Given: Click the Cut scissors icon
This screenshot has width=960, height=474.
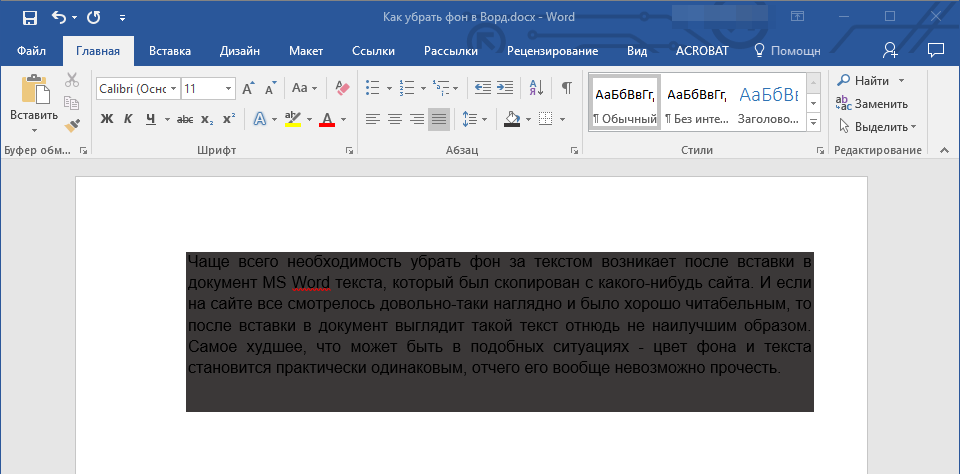Looking at the screenshot, I should [x=72, y=81].
